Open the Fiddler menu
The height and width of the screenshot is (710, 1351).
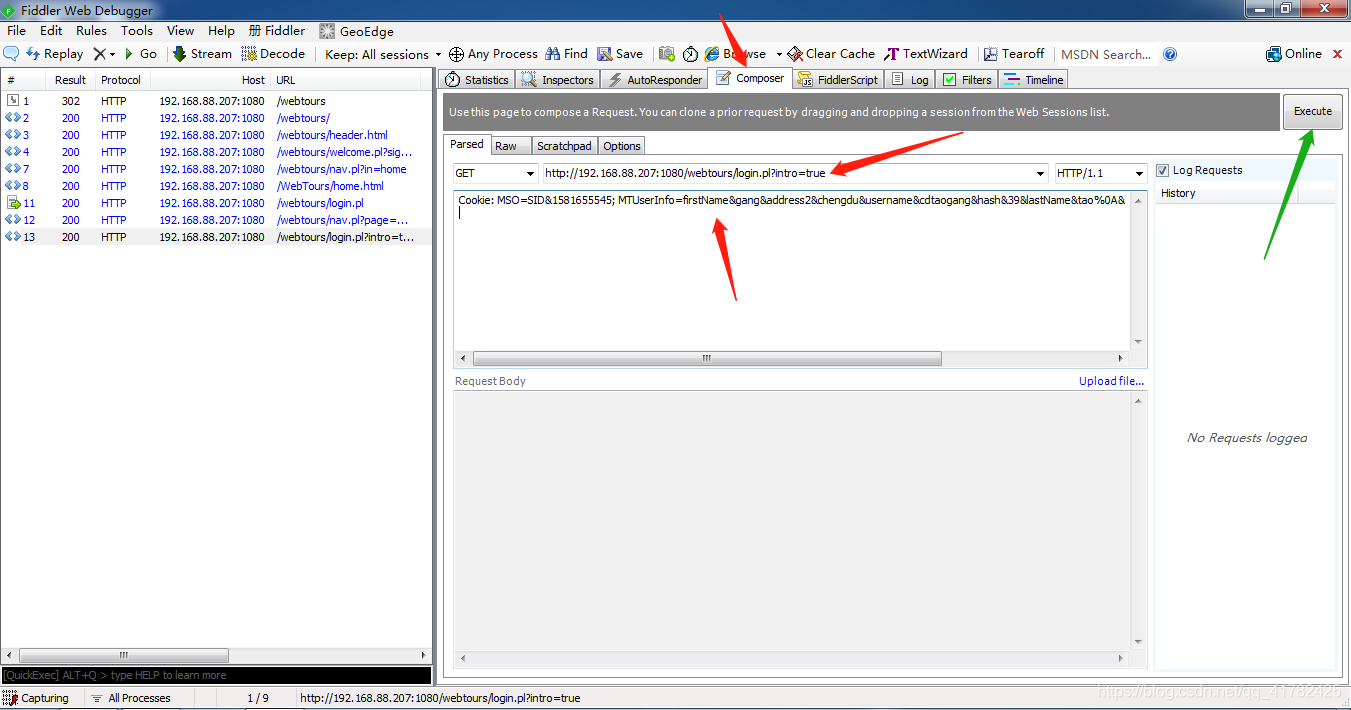click(277, 31)
